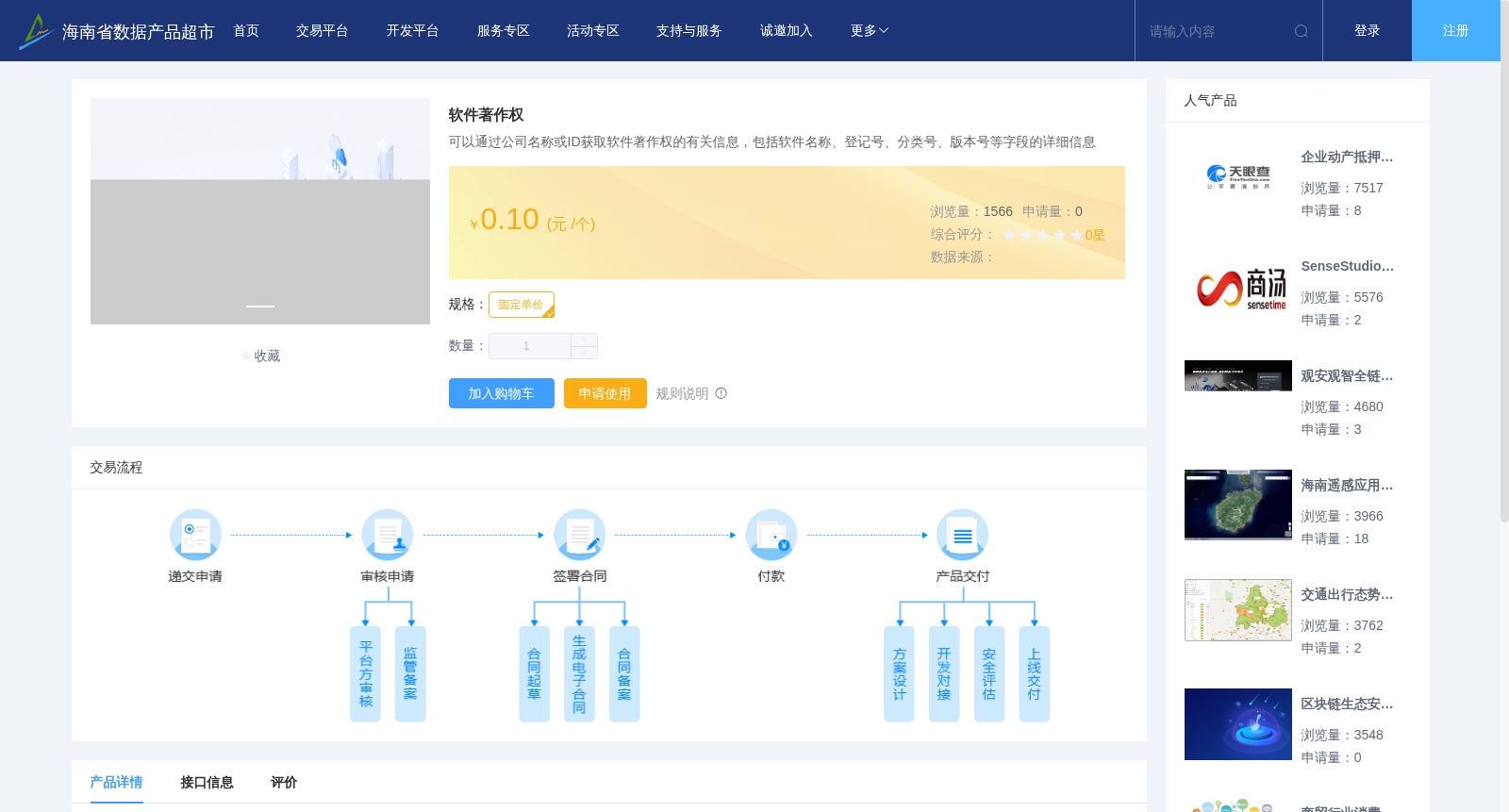Open the 规则说明 link
Viewport: 1509px width, 812px height.
point(683,393)
